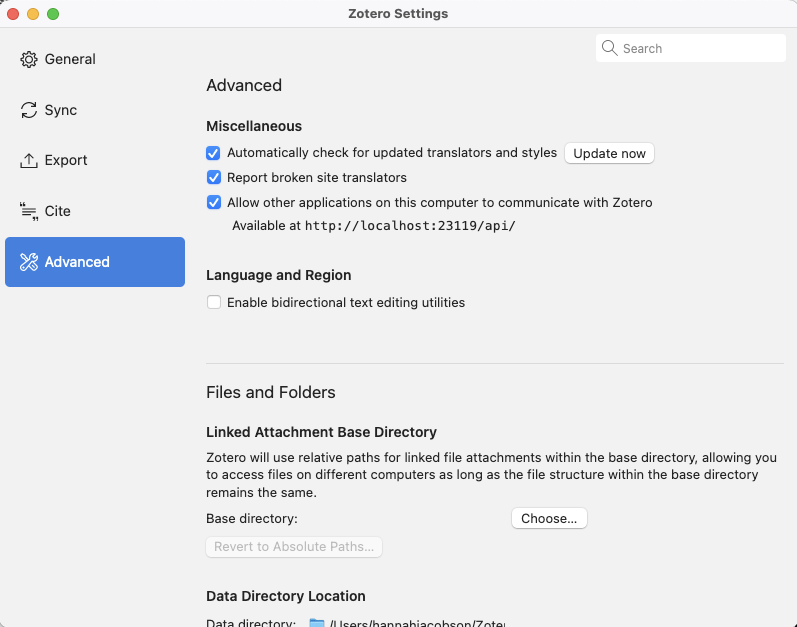Select the Cite settings pane
Image resolution: width=797 pixels, height=627 pixels.
pyautogui.click(x=95, y=211)
